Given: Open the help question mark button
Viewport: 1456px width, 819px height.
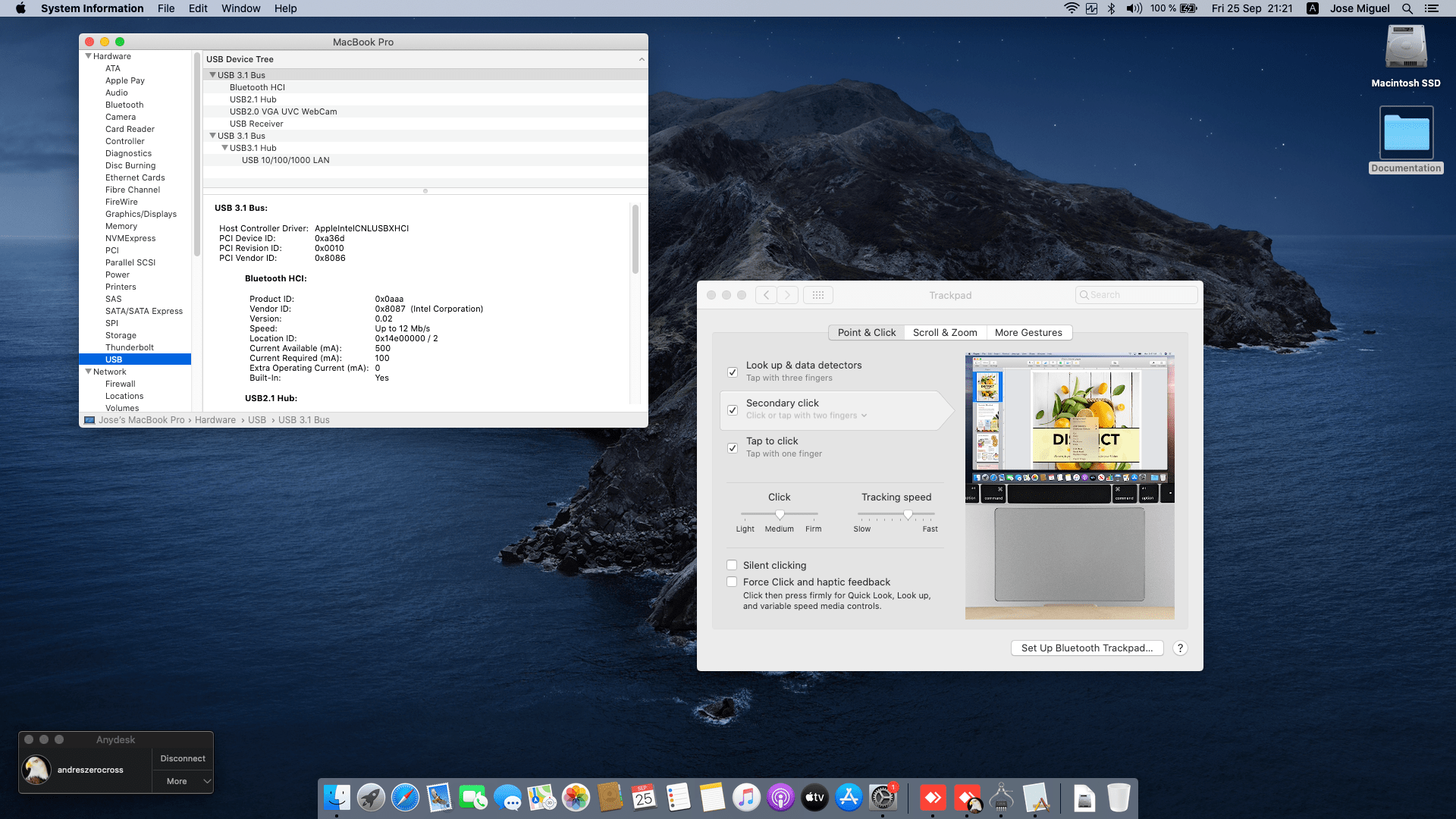Looking at the screenshot, I should [x=1180, y=648].
